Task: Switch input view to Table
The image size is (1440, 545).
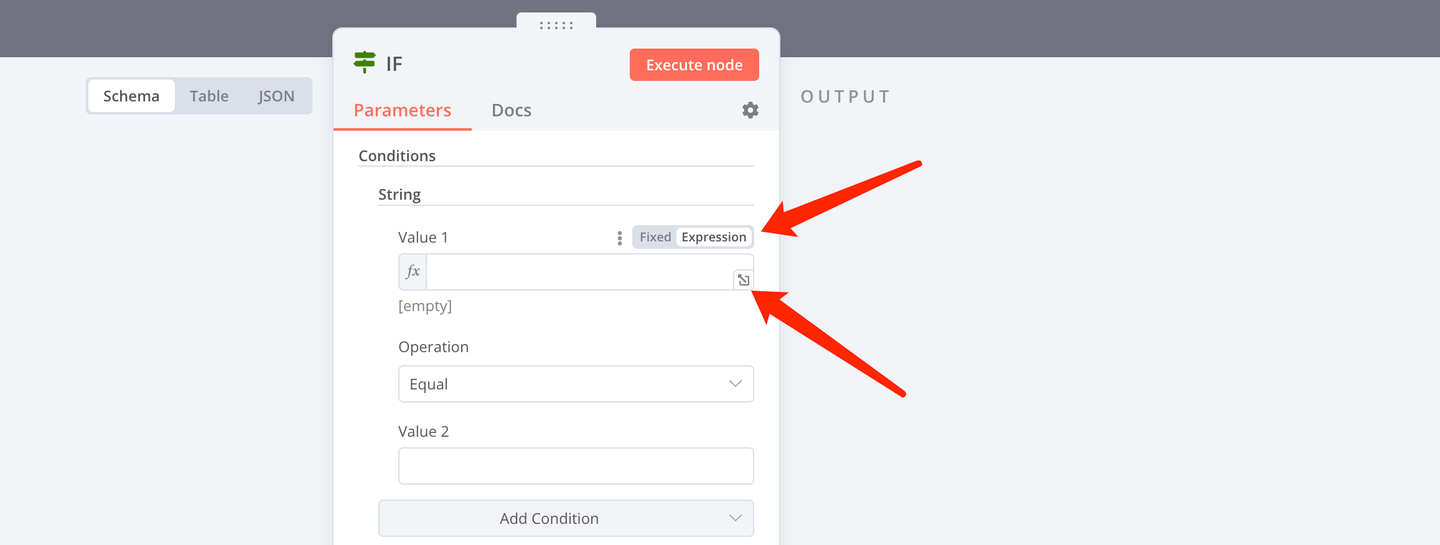Action: point(209,96)
